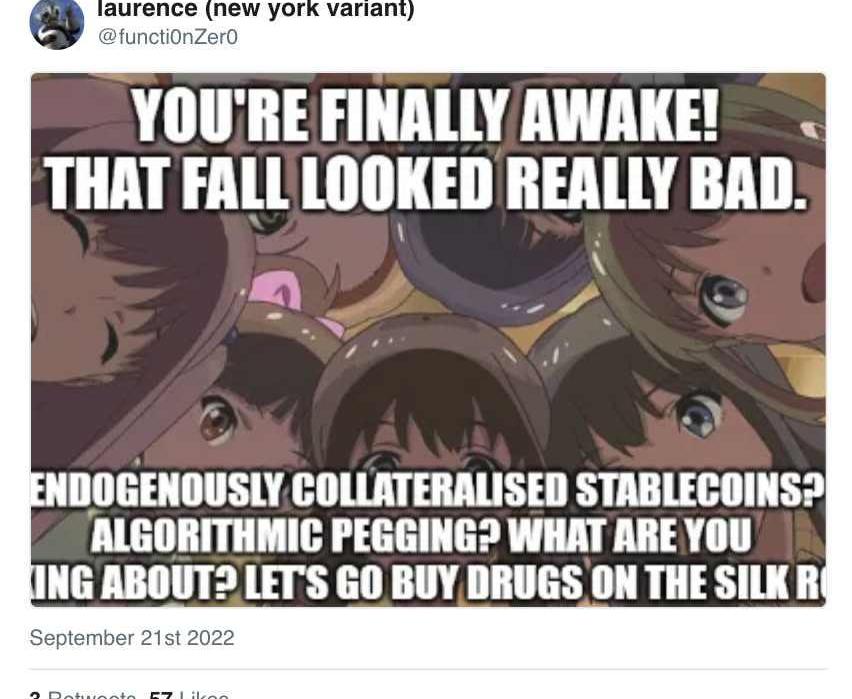Screen dimensions: 852x699
Task: Click the YOU'RE FINALLY AWAKE! caption in meme
Action: (425, 115)
